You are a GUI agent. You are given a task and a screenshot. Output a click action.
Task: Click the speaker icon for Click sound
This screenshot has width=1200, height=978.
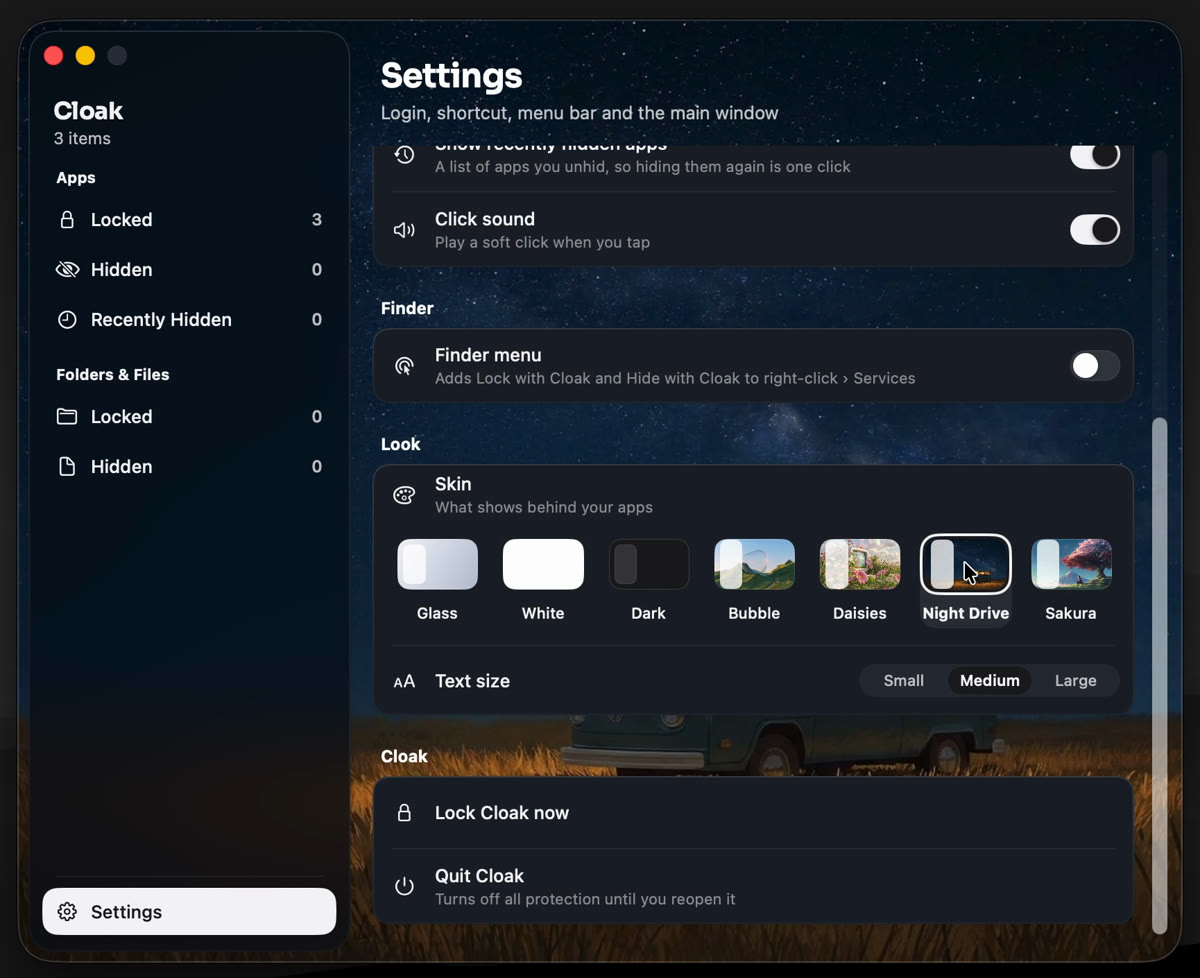coord(404,230)
